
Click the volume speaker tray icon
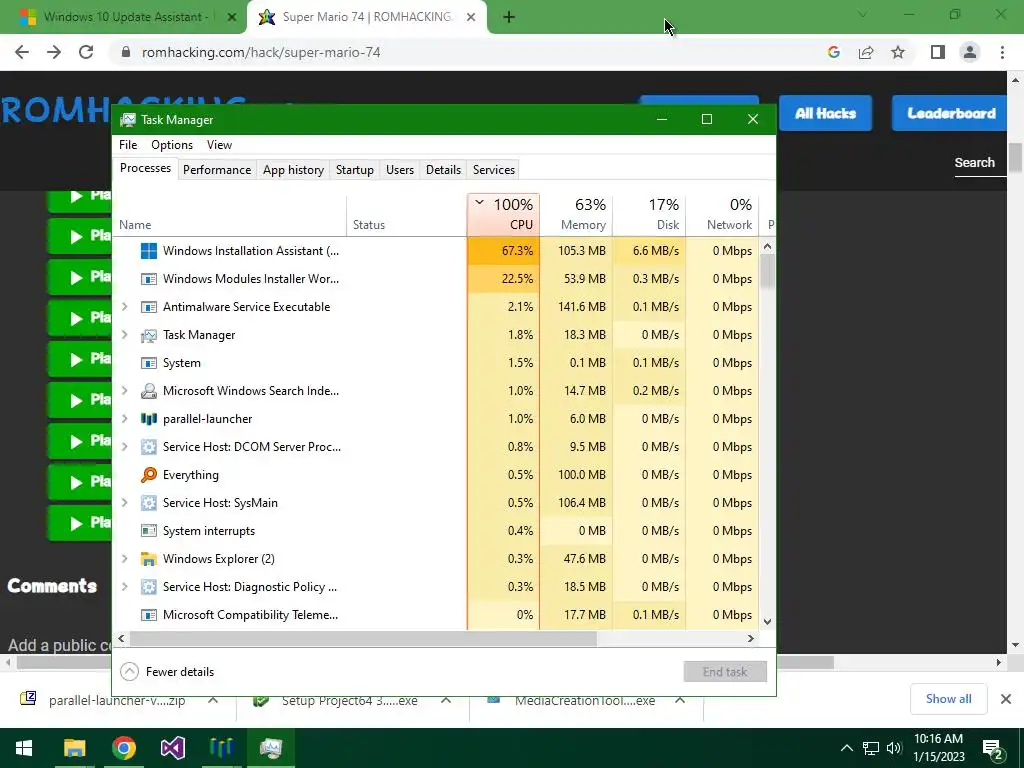click(894, 748)
